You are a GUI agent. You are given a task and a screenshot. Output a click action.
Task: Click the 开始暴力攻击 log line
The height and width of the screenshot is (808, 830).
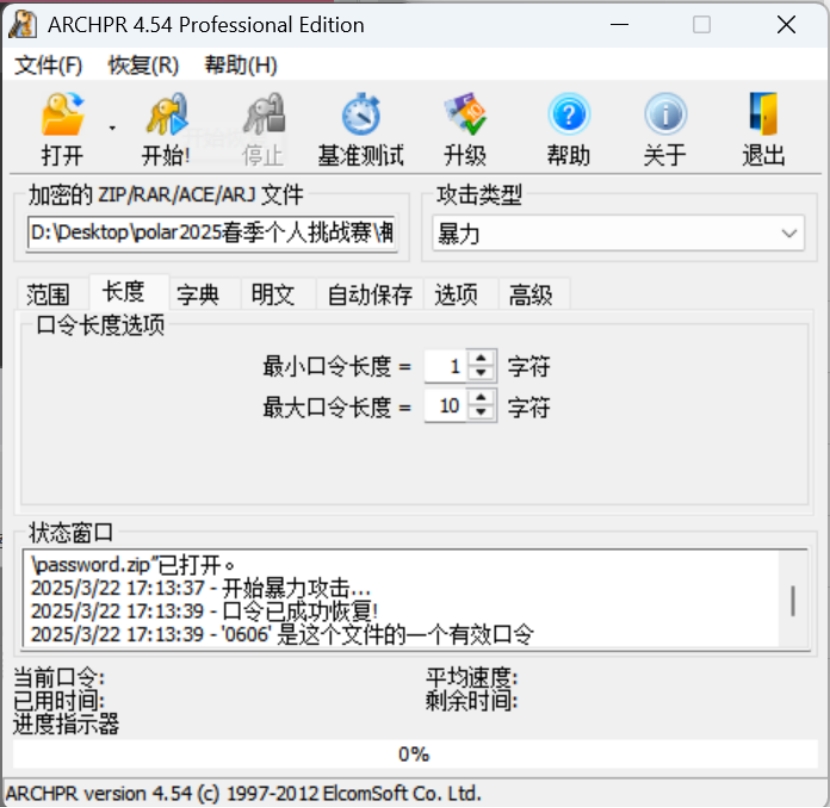(201, 588)
